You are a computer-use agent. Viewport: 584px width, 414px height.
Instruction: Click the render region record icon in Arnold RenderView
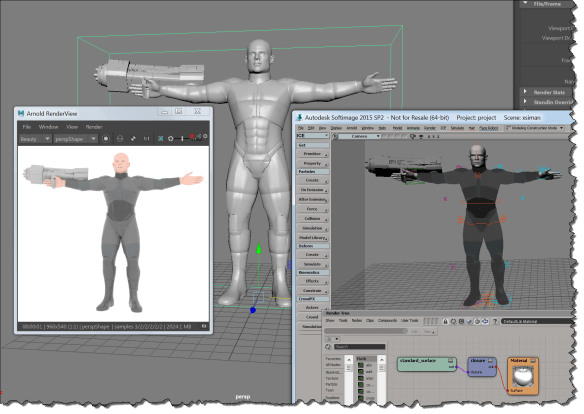(x=106, y=138)
